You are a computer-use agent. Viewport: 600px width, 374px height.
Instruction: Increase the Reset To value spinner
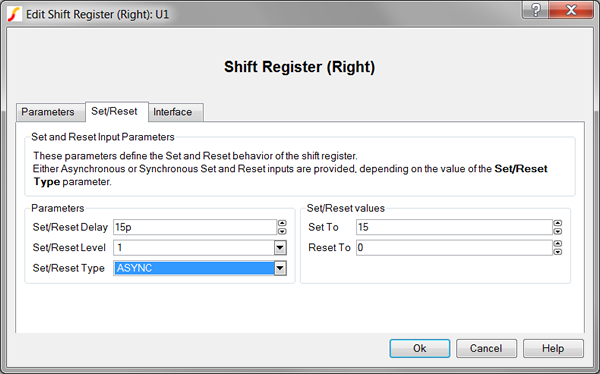[x=558, y=244]
